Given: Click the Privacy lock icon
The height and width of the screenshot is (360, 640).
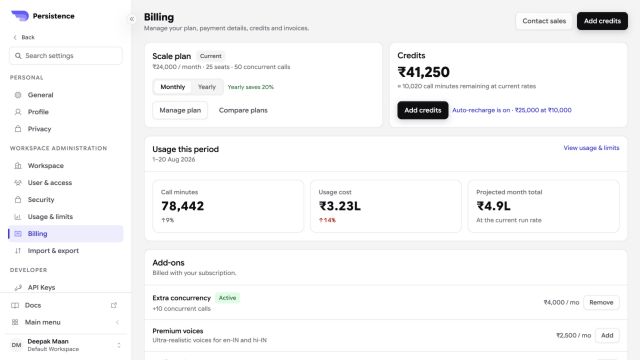Looking at the screenshot, I should (x=18, y=129).
